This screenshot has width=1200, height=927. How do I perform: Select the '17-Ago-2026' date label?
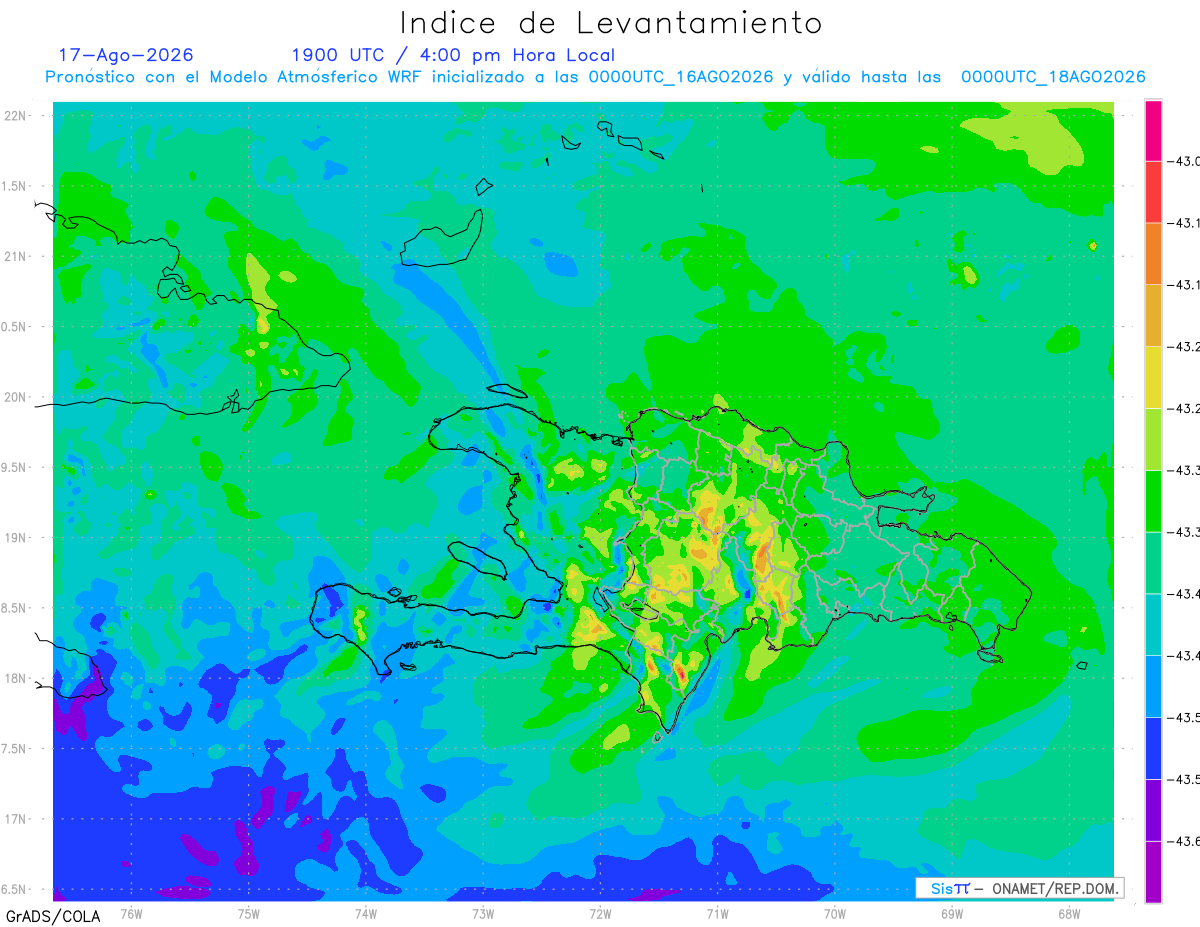126,55
